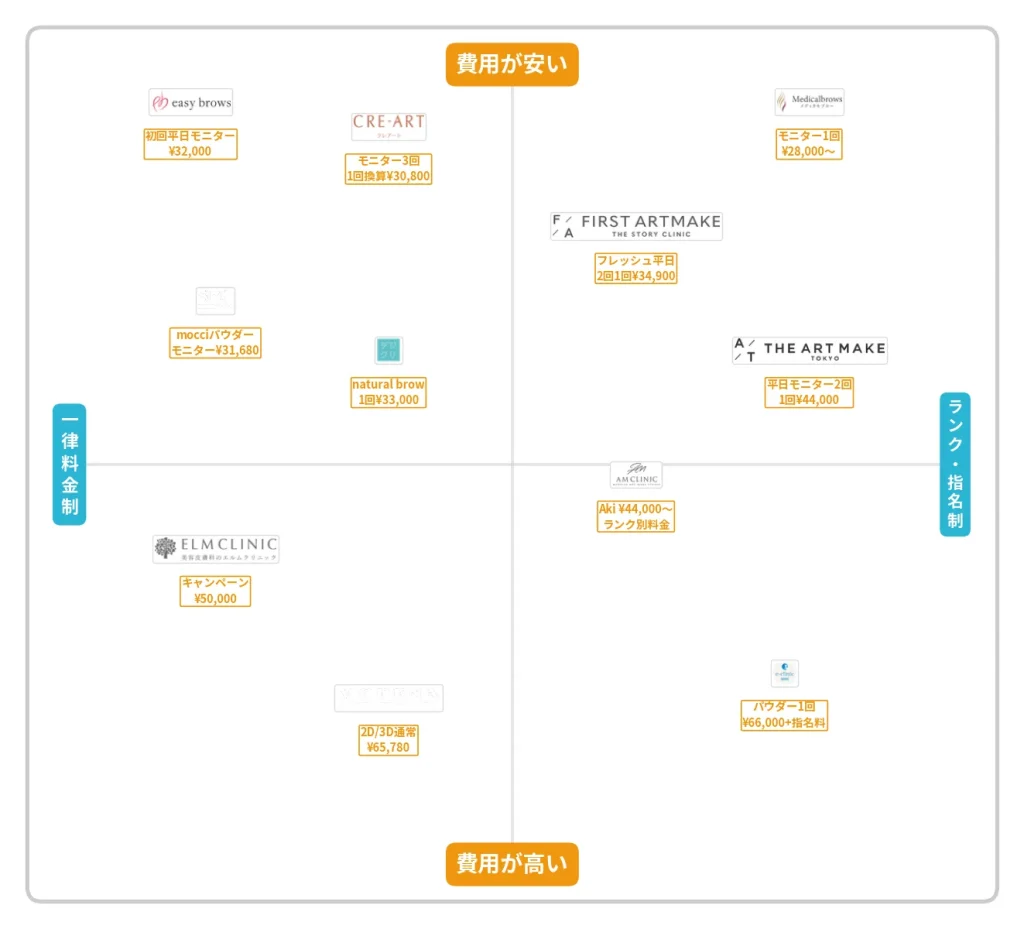
Task: Click the small blue logo above パウダー1回
Action: coord(785,673)
